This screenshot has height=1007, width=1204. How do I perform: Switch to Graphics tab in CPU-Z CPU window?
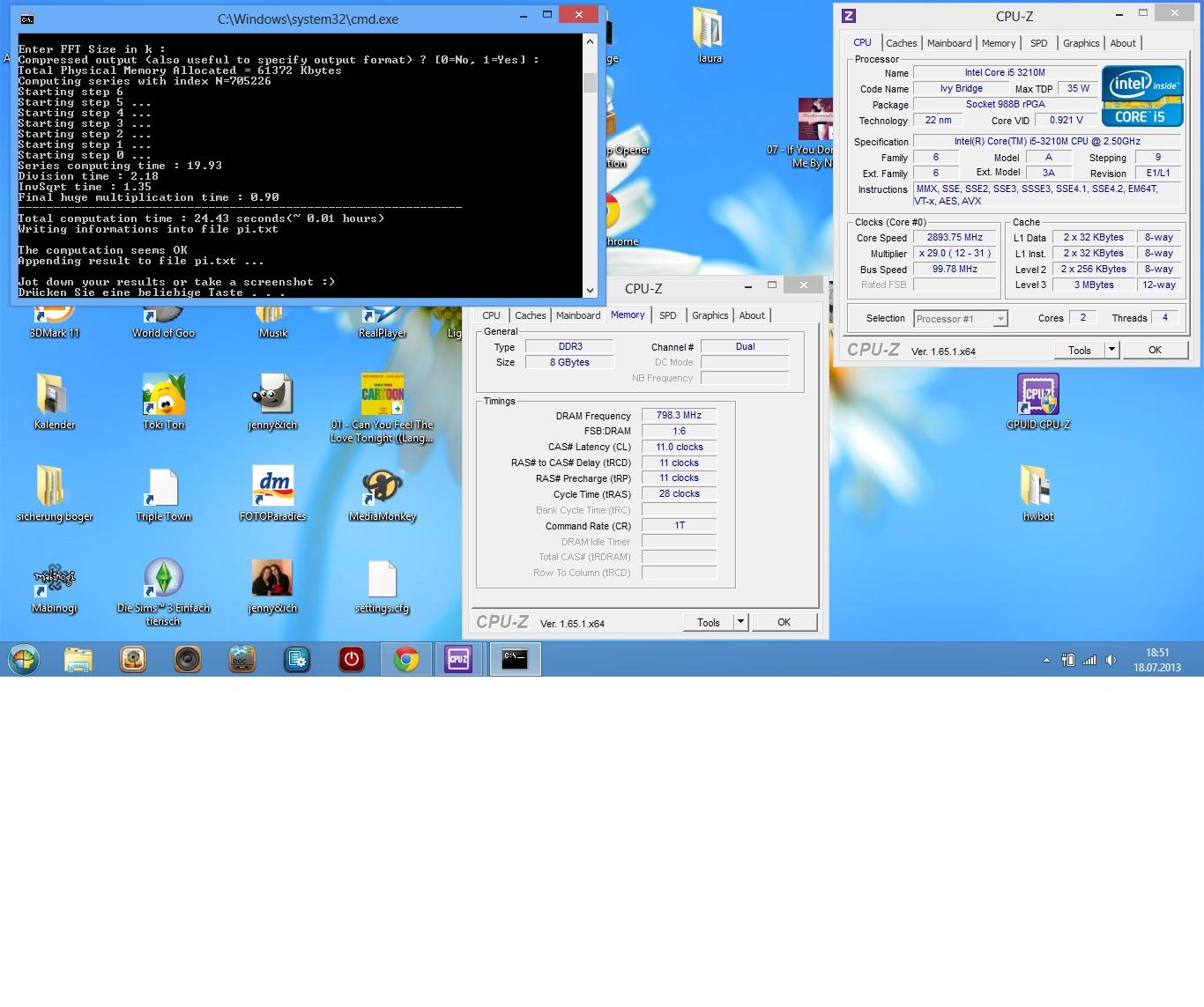[1081, 43]
